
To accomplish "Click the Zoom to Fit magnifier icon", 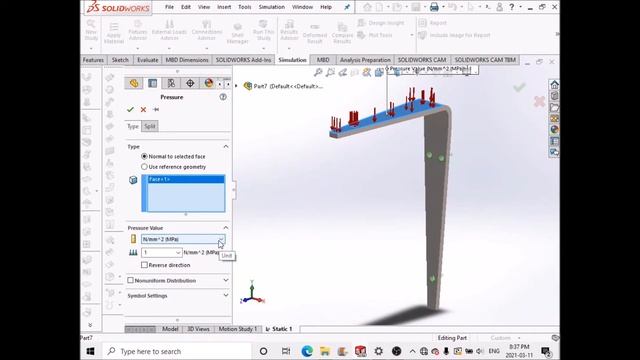I will 318,73.
